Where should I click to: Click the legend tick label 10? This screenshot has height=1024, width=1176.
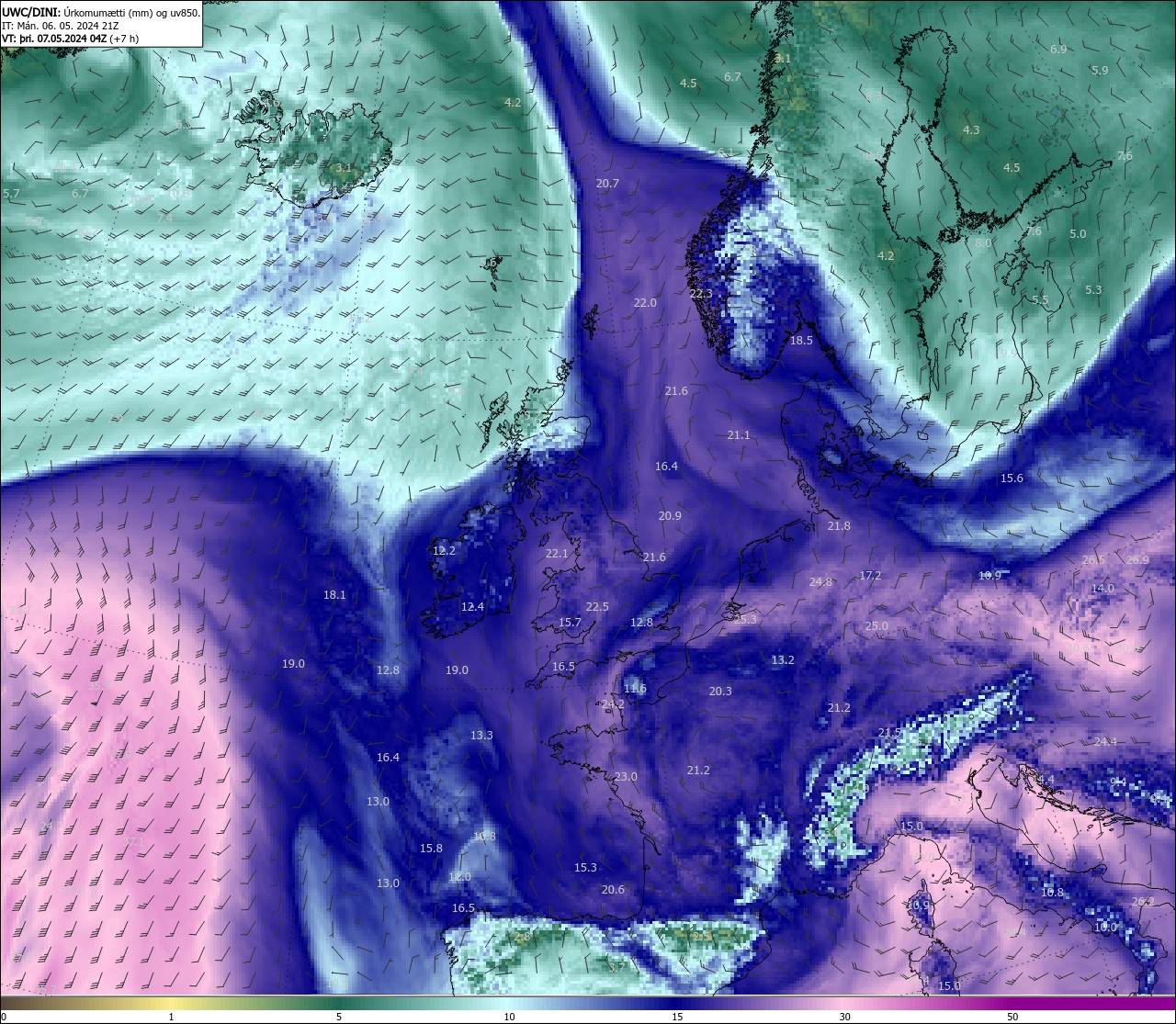tap(509, 1017)
